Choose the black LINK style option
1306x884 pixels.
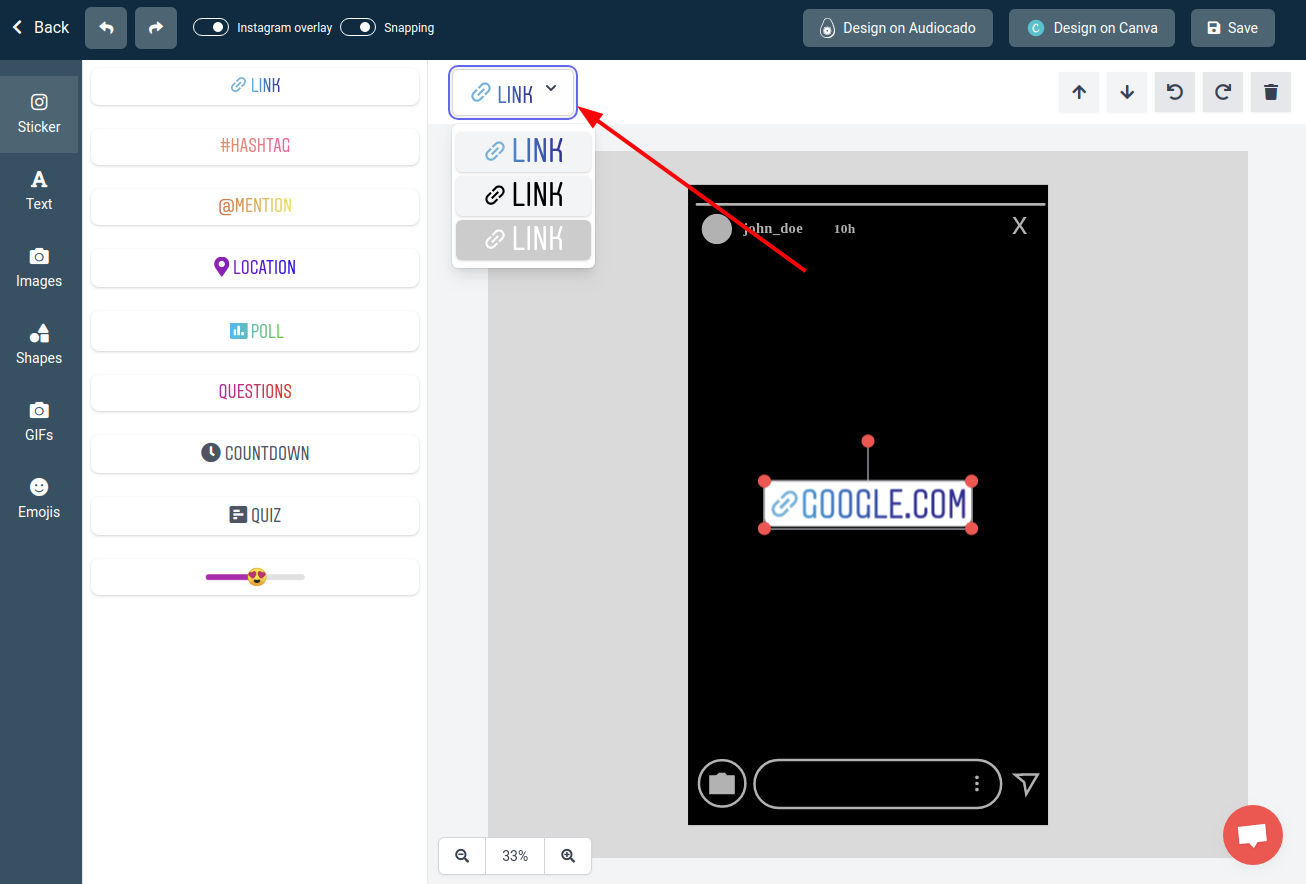click(524, 195)
